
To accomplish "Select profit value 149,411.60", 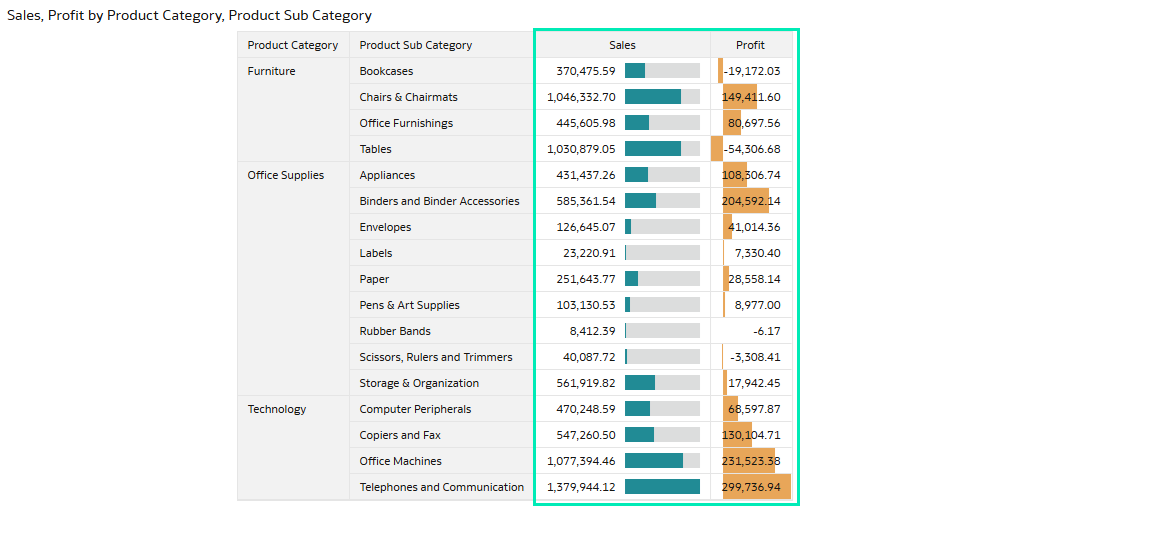I will (752, 97).
